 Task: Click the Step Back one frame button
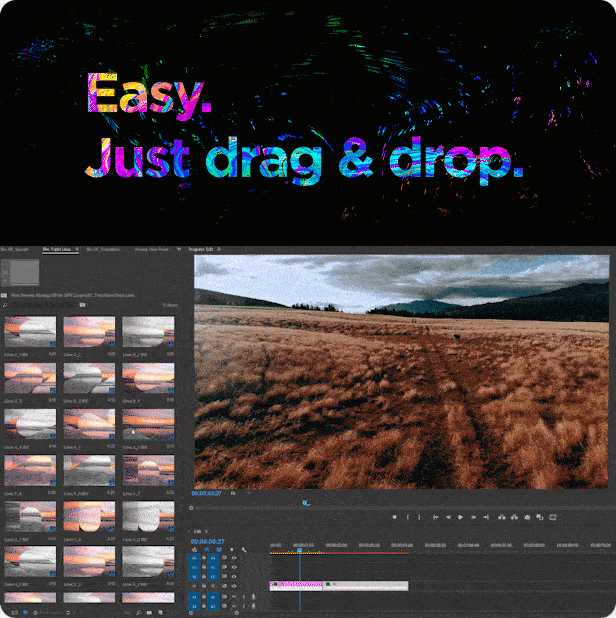point(447,517)
